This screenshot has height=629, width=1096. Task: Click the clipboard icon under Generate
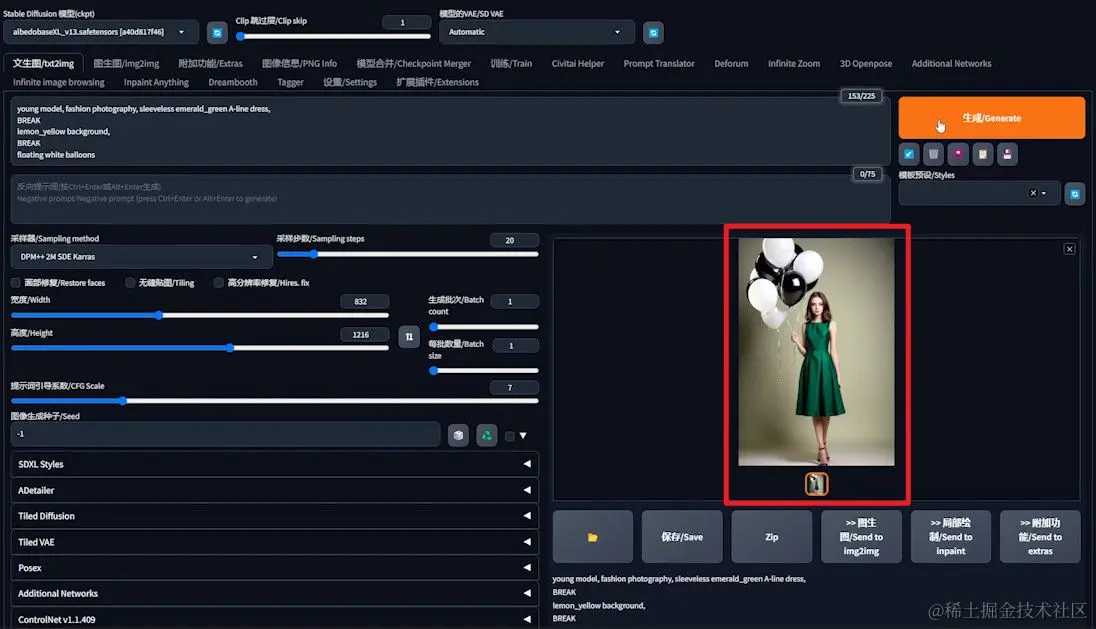point(982,154)
